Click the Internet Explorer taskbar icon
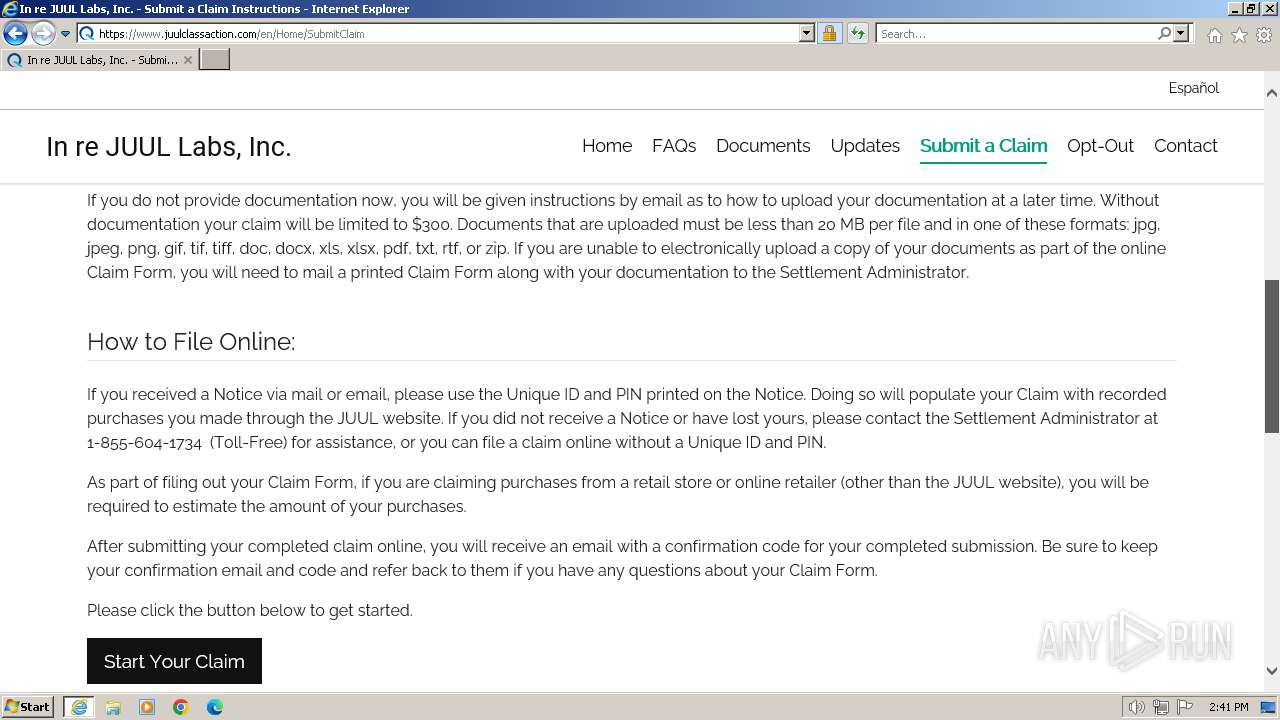Viewport: 1280px width, 720px height. [79, 707]
